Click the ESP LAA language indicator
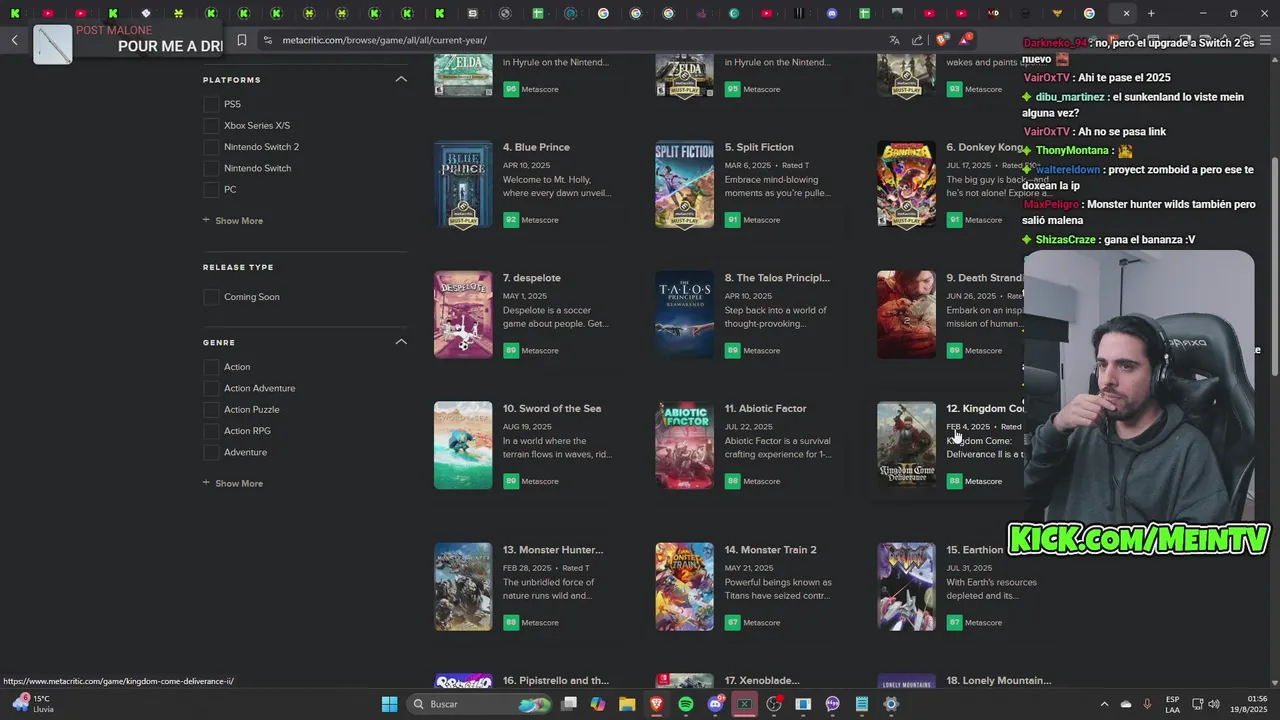Viewport: 1280px width, 720px height. coord(1173,704)
